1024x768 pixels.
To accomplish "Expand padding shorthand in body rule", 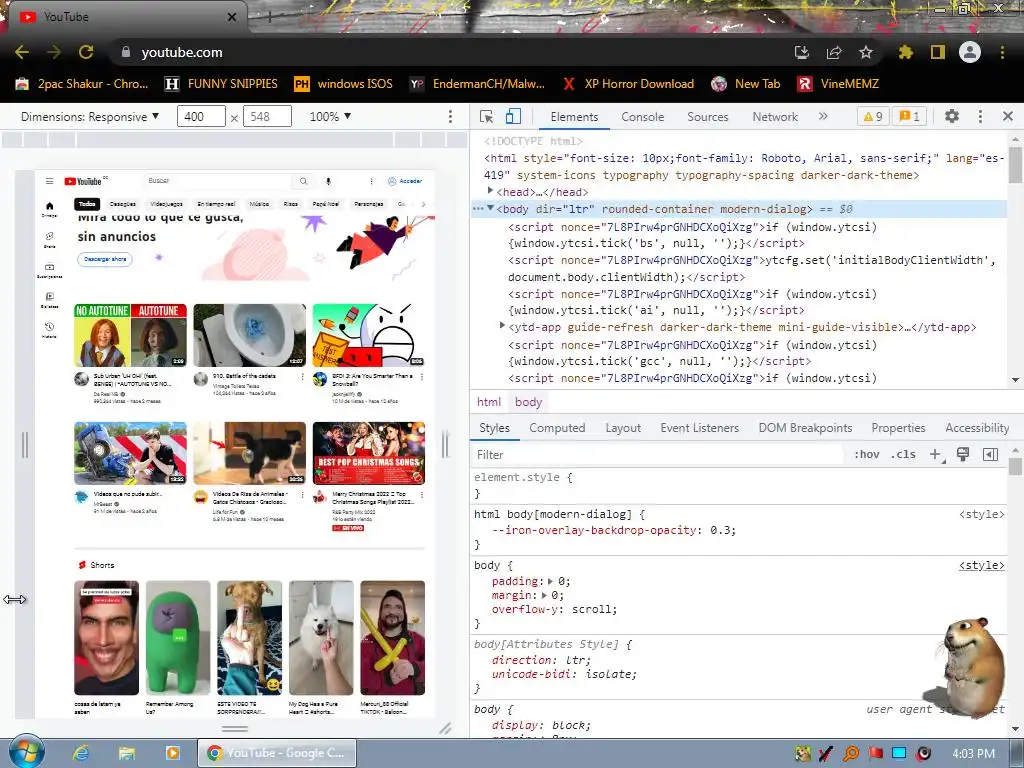I will [x=550, y=581].
